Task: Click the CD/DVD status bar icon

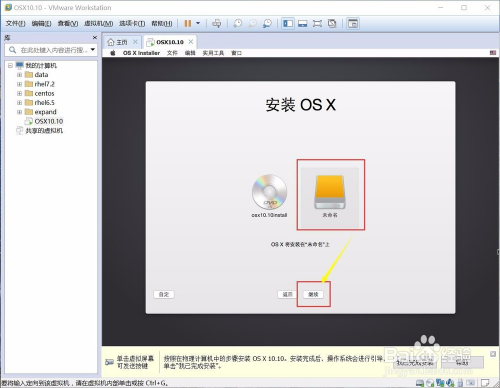Action: coord(430,383)
